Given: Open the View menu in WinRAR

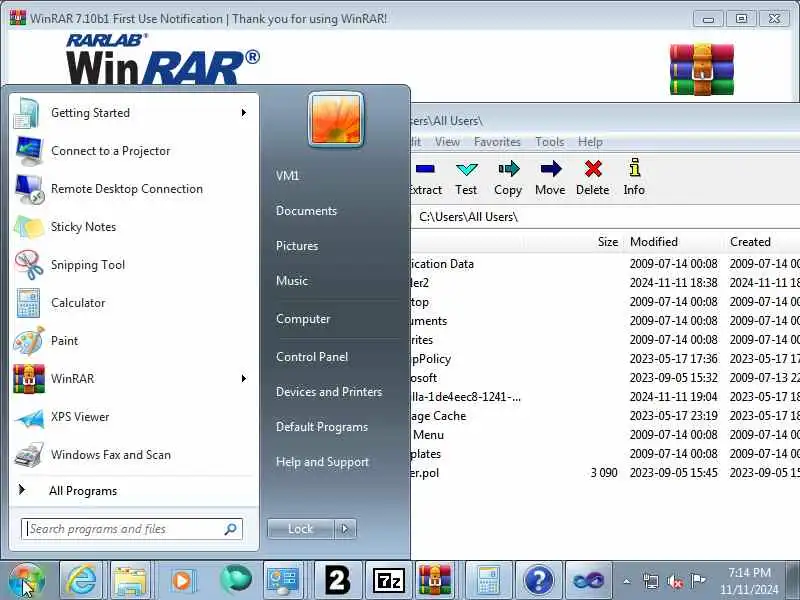Looking at the screenshot, I should pos(447,142).
